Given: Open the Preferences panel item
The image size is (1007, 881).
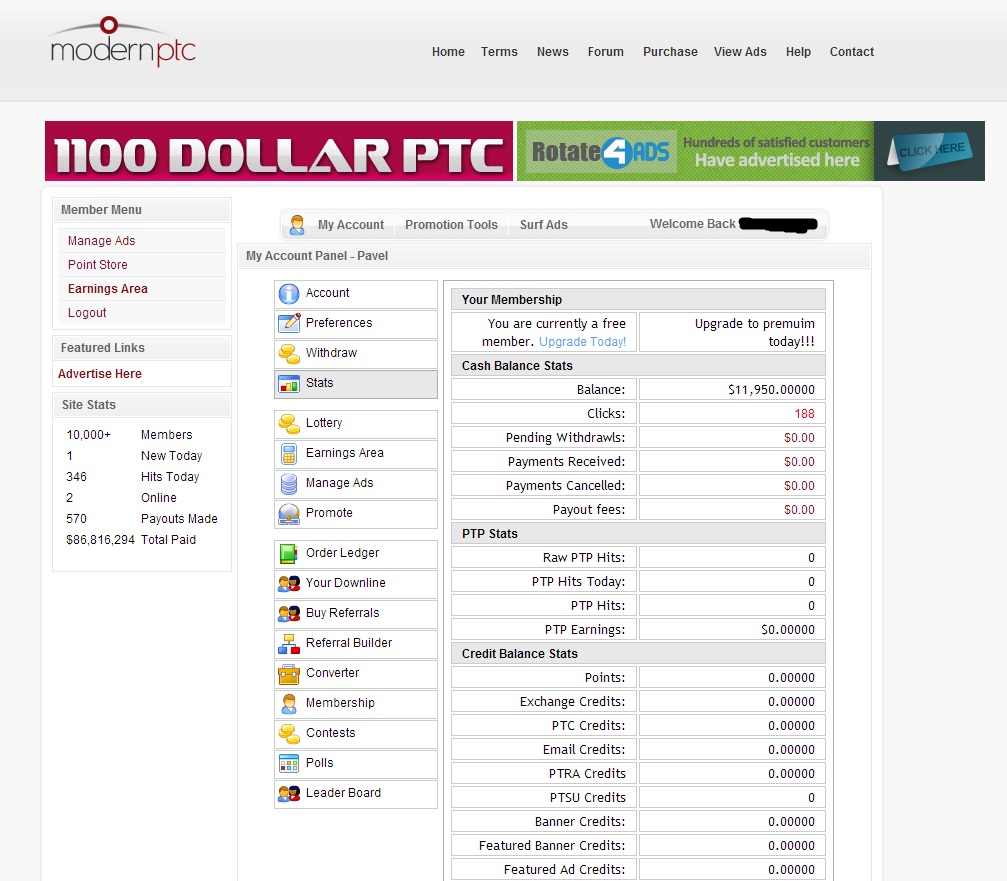Looking at the screenshot, I should (x=356, y=323).
